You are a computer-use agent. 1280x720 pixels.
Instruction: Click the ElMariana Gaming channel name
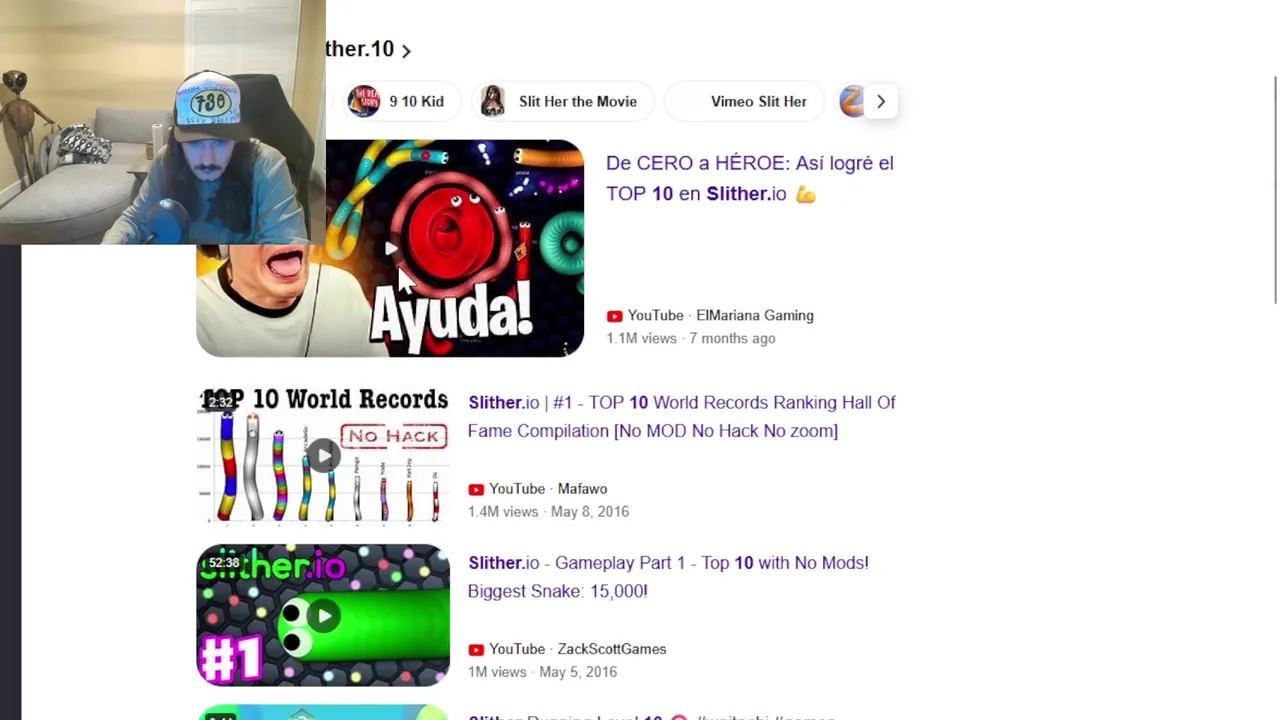(755, 315)
